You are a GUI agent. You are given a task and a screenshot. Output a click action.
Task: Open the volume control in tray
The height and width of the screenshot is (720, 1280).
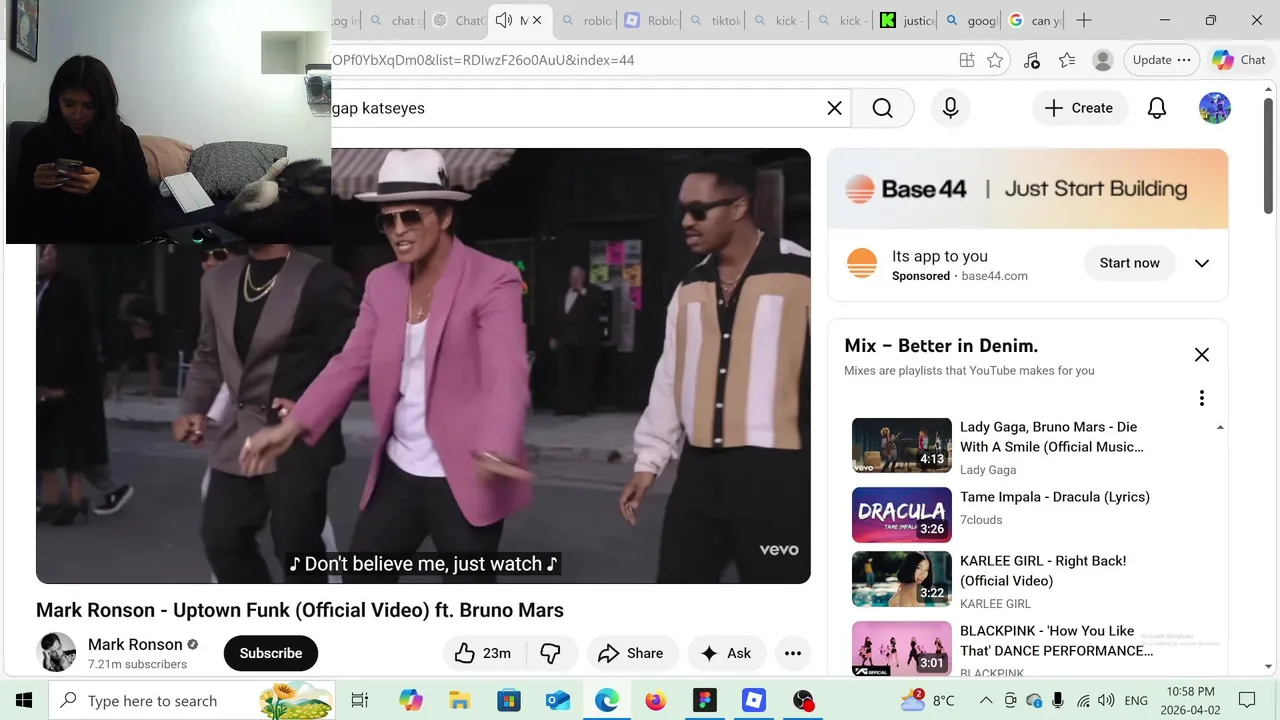pyautogui.click(x=1105, y=700)
